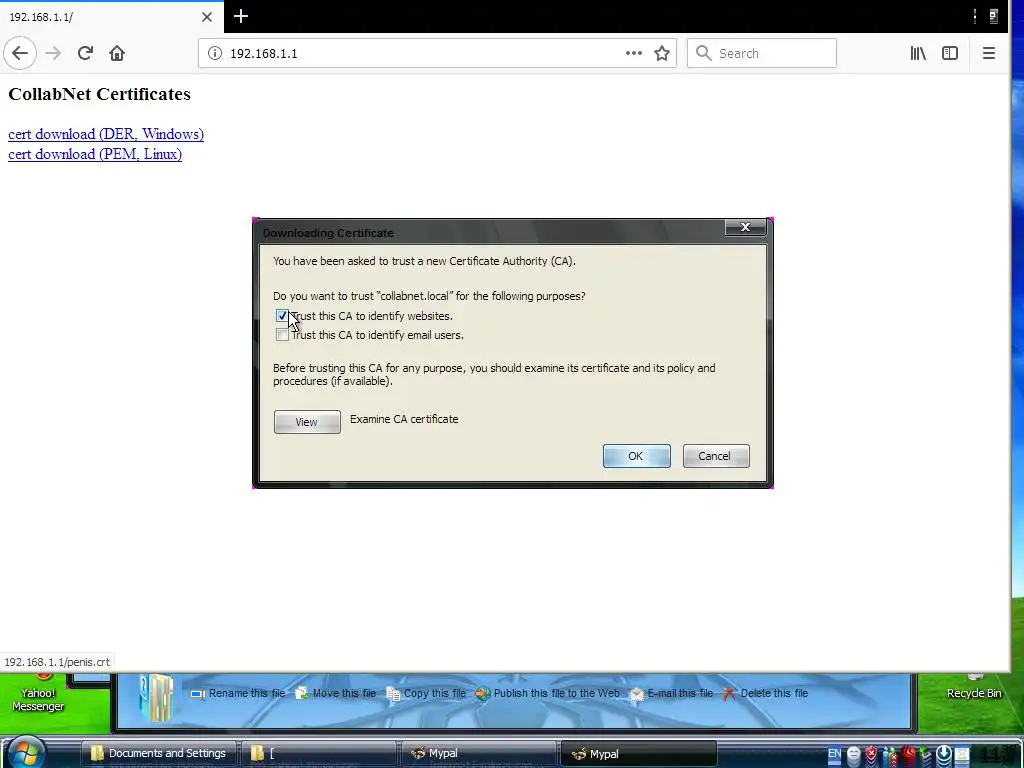Click Move this file in the folder window
The height and width of the screenshot is (768, 1024).
tap(336, 694)
